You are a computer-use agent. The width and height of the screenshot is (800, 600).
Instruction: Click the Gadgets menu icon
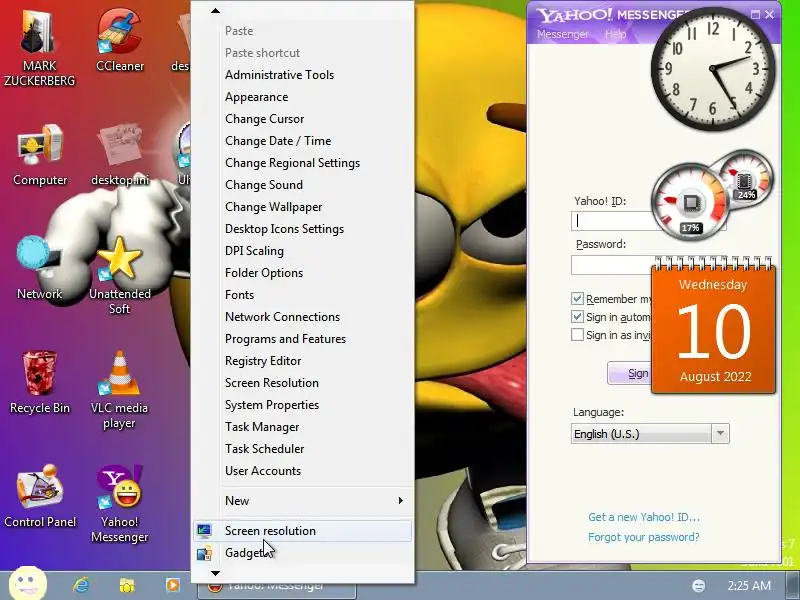pyautogui.click(x=204, y=553)
